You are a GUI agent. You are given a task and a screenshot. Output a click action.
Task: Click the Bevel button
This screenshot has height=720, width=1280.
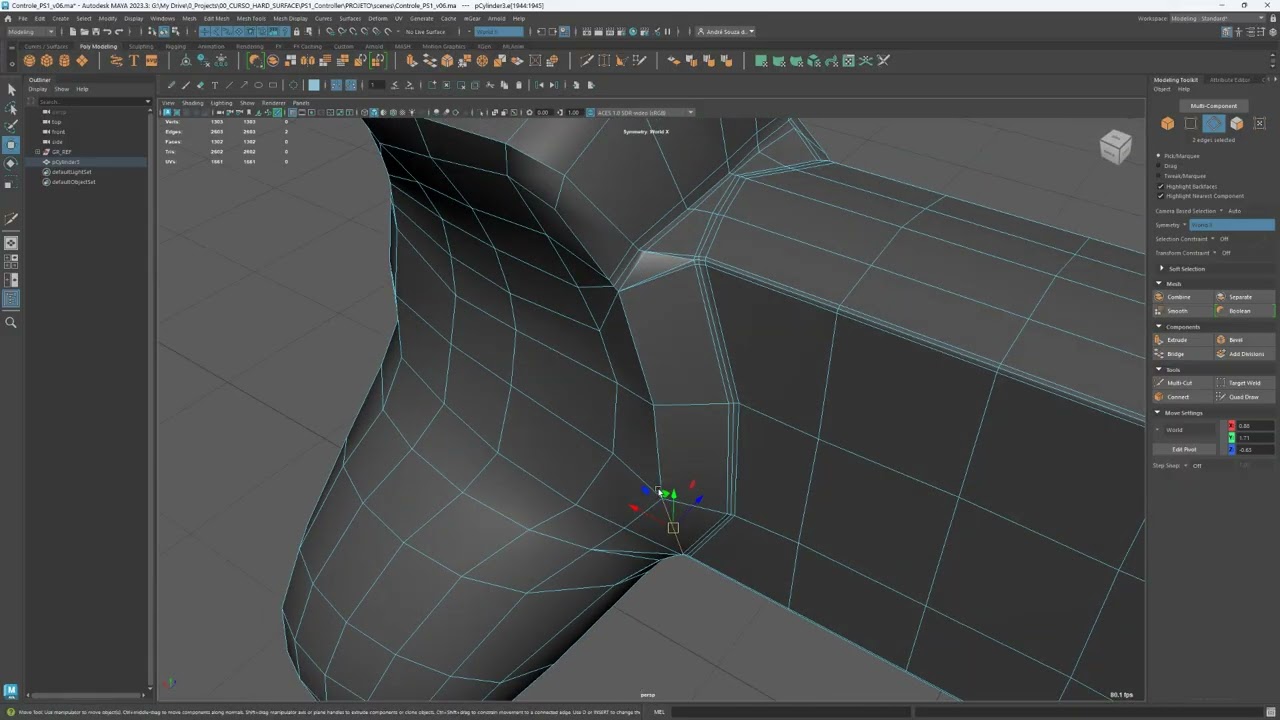[1245, 340]
